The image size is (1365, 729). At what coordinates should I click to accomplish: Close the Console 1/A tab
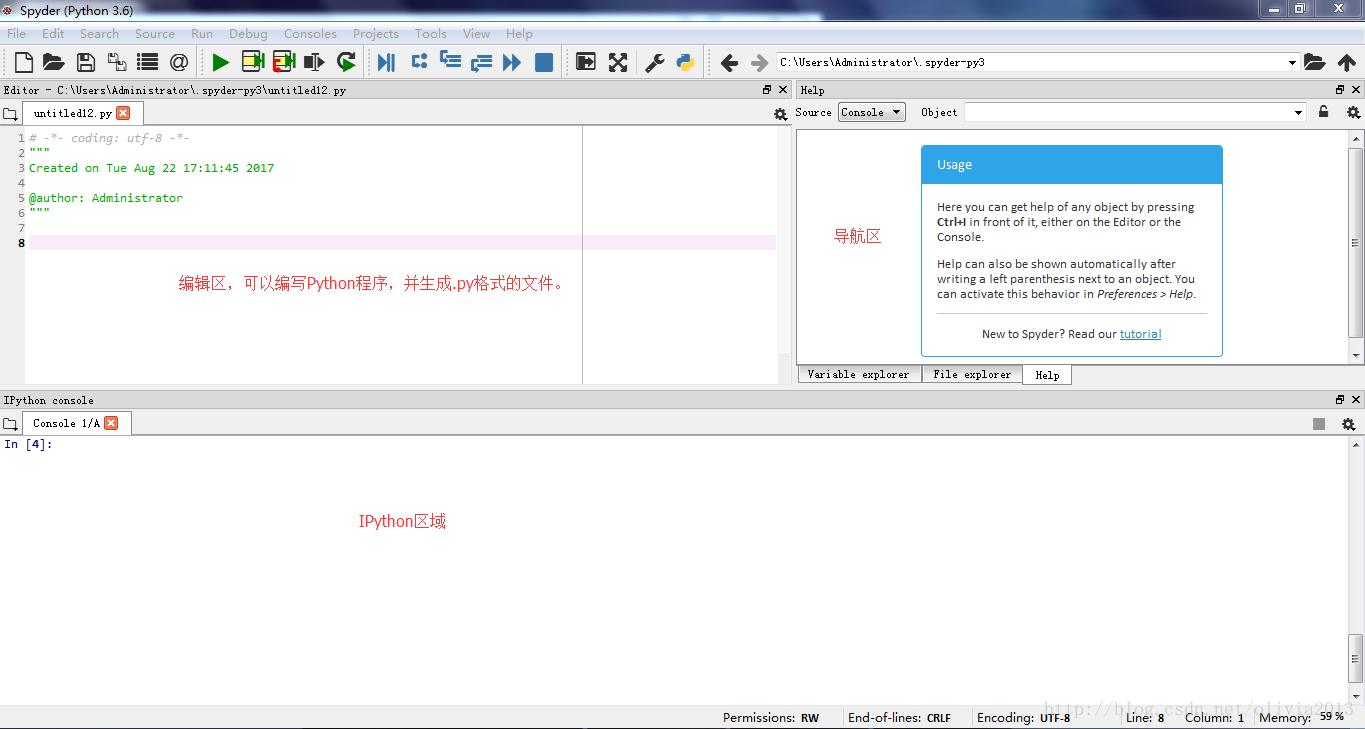(x=111, y=423)
